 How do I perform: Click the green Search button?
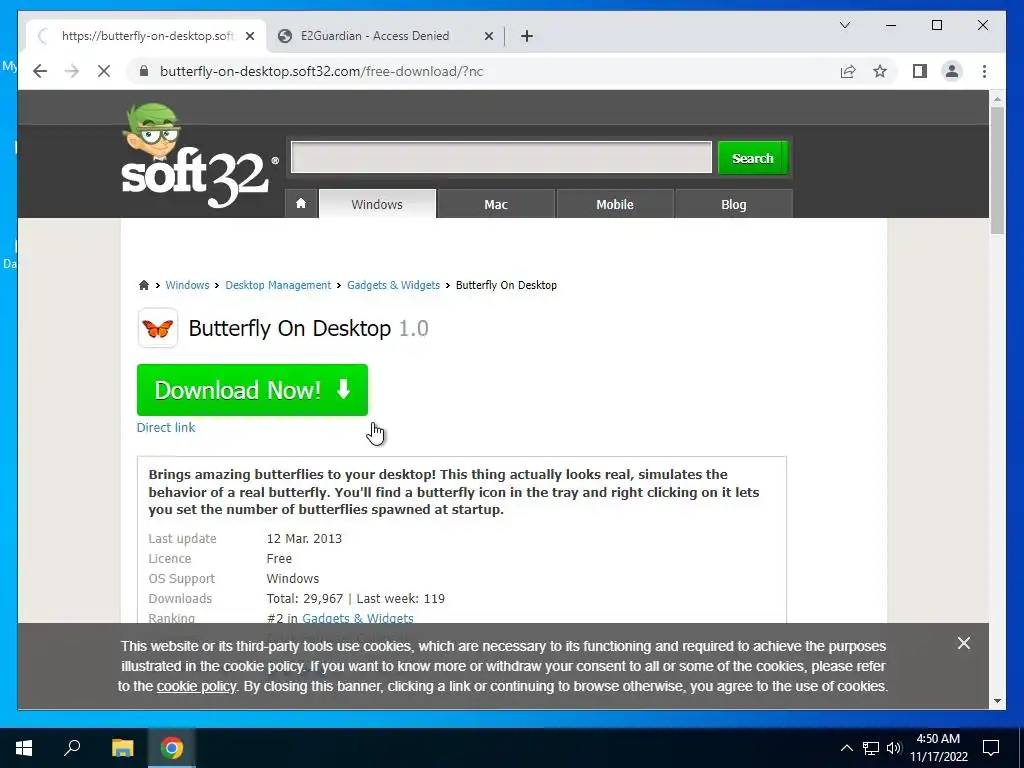tap(752, 158)
